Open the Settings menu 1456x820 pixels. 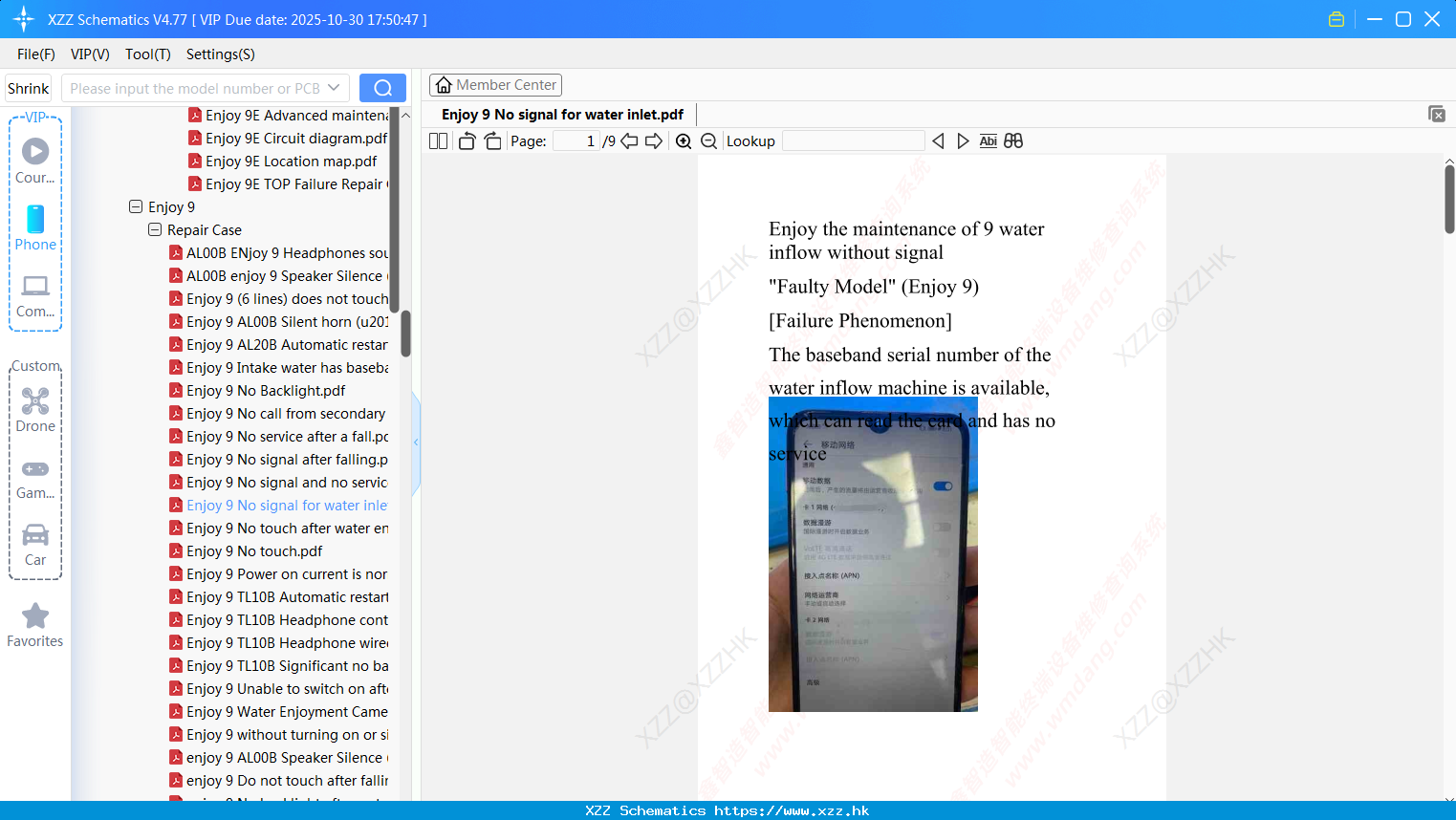tap(221, 54)
